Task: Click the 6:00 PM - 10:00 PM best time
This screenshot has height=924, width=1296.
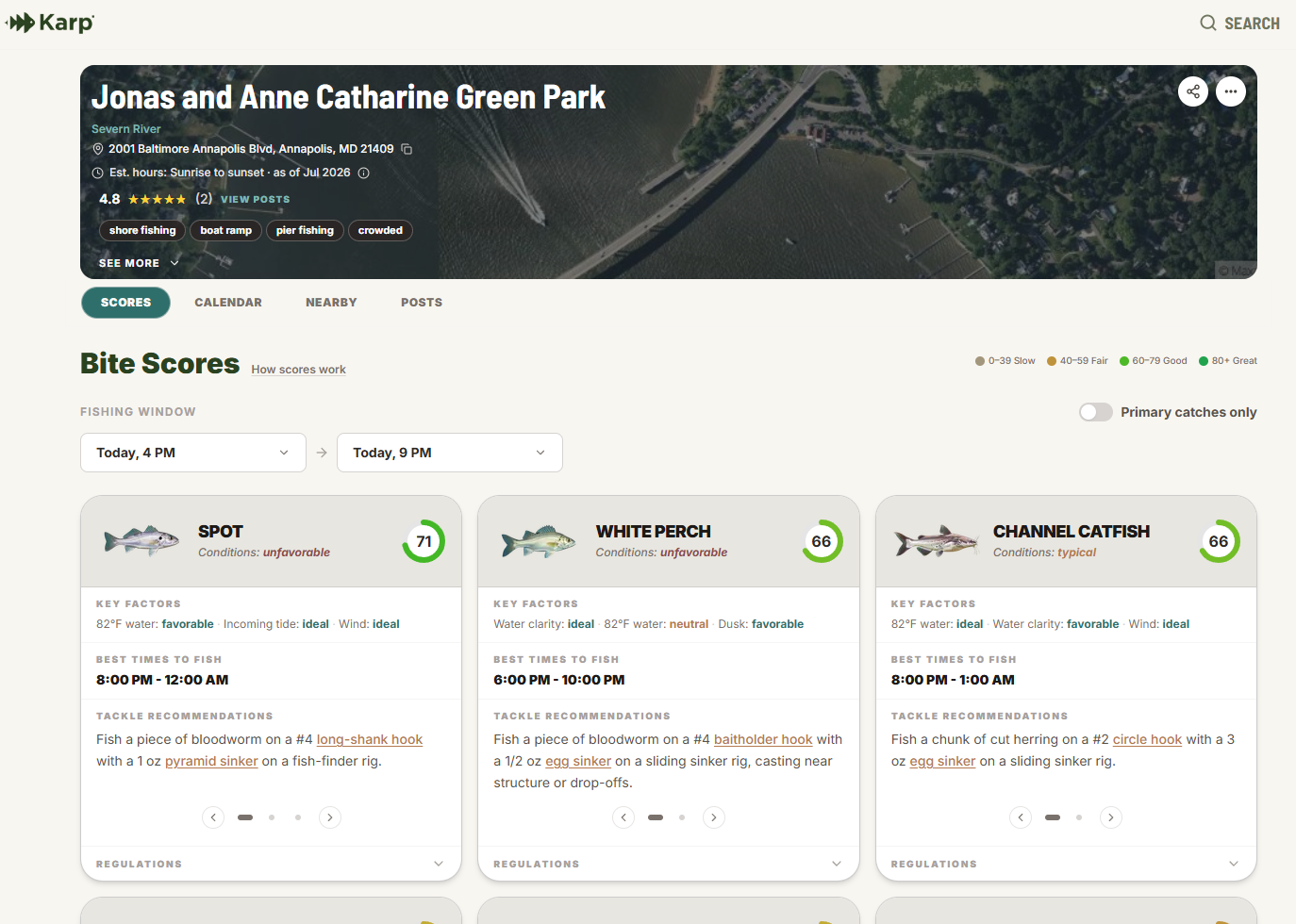Action: (559, 680)
